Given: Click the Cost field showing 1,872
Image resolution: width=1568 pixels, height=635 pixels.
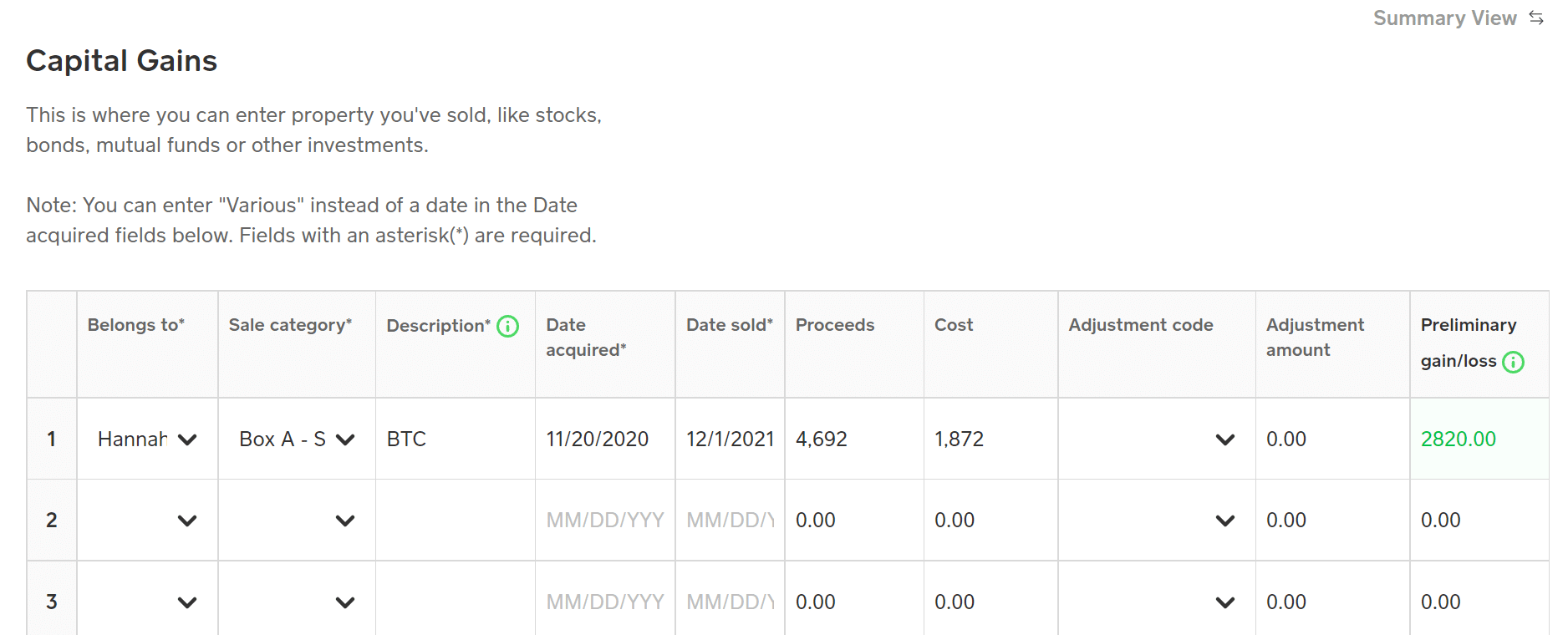Looking at the screenshot, I should 958,439.
